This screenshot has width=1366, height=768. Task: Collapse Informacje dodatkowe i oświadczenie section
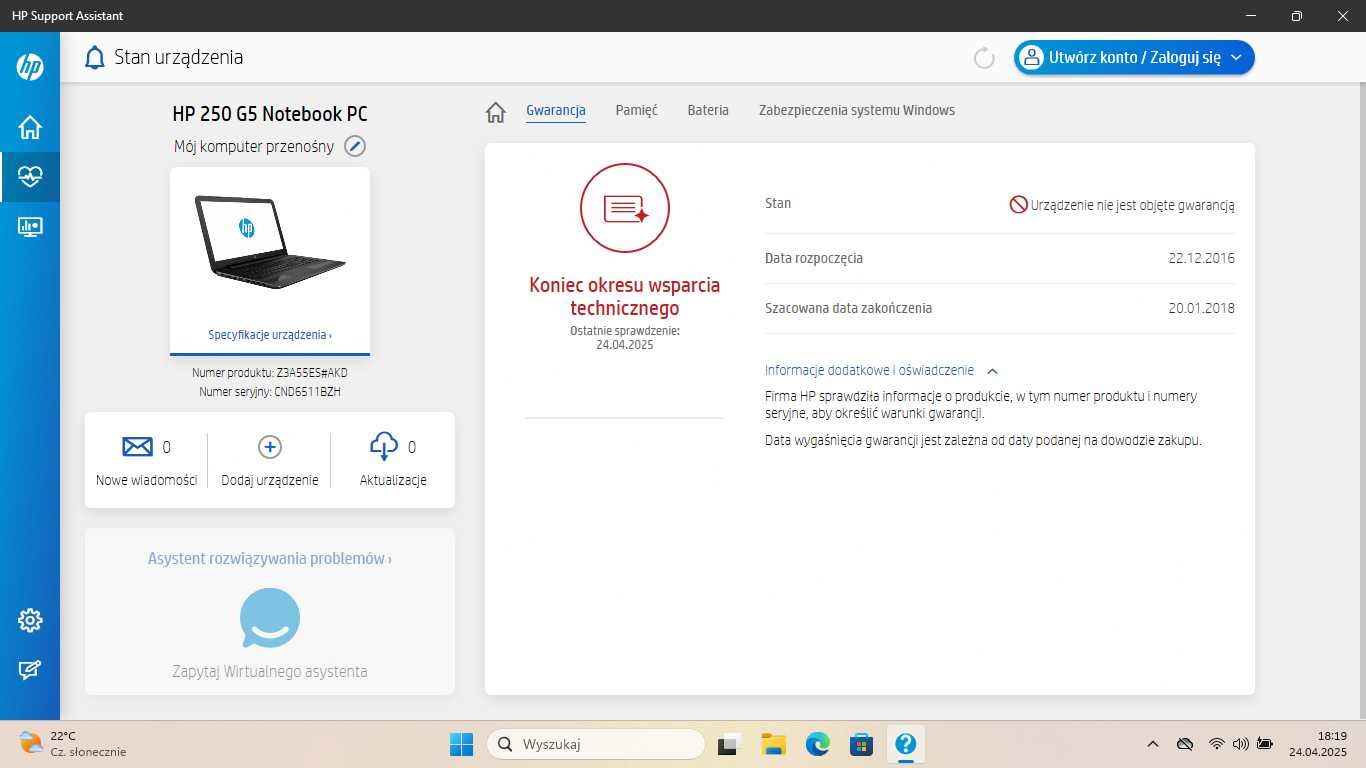coord(992,371)
